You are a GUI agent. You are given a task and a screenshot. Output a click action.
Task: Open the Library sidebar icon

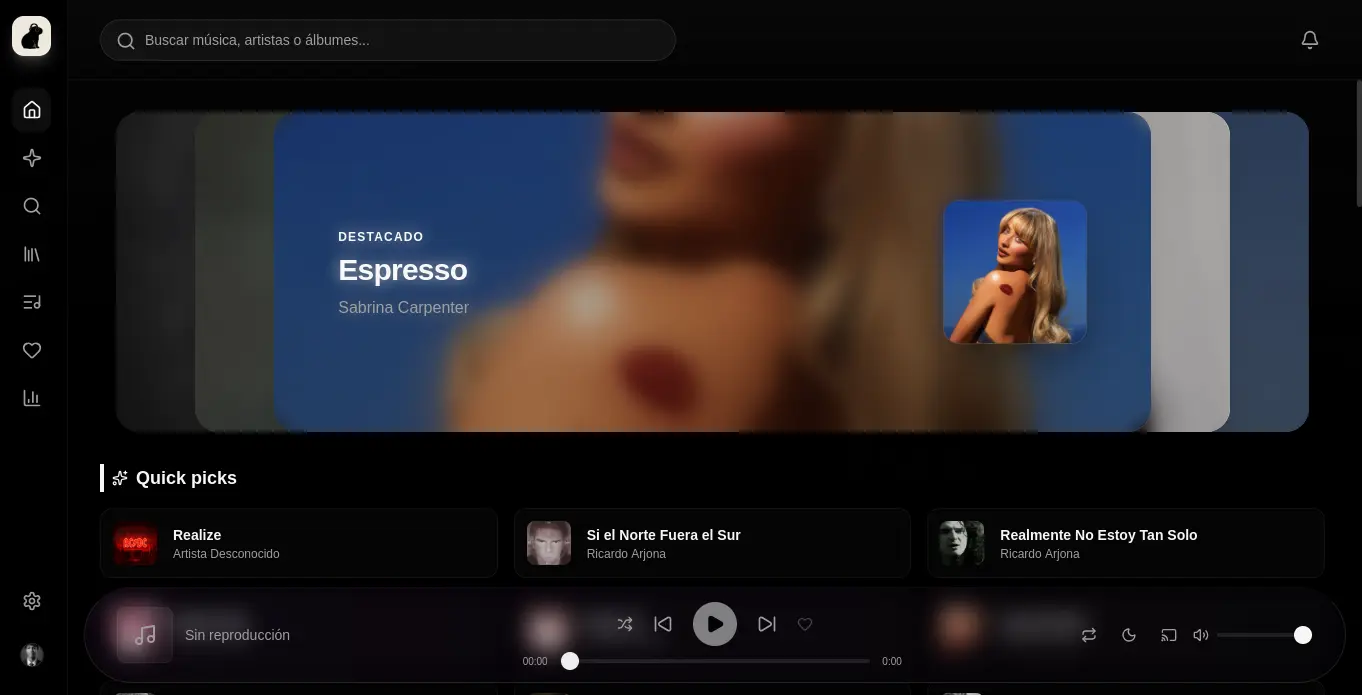tap(32, 254)
